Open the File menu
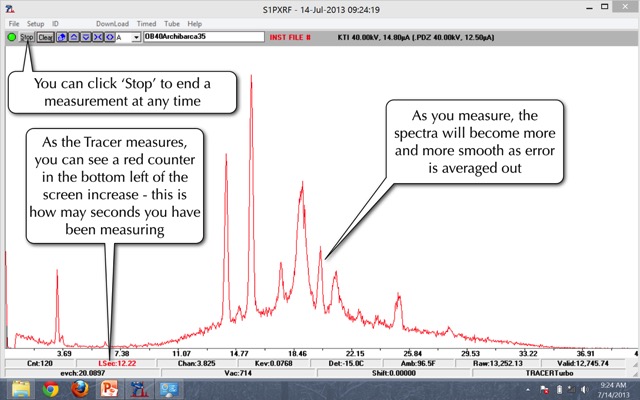Image resolution: width=640 pixels, height=400 pixels. (14, 23)
